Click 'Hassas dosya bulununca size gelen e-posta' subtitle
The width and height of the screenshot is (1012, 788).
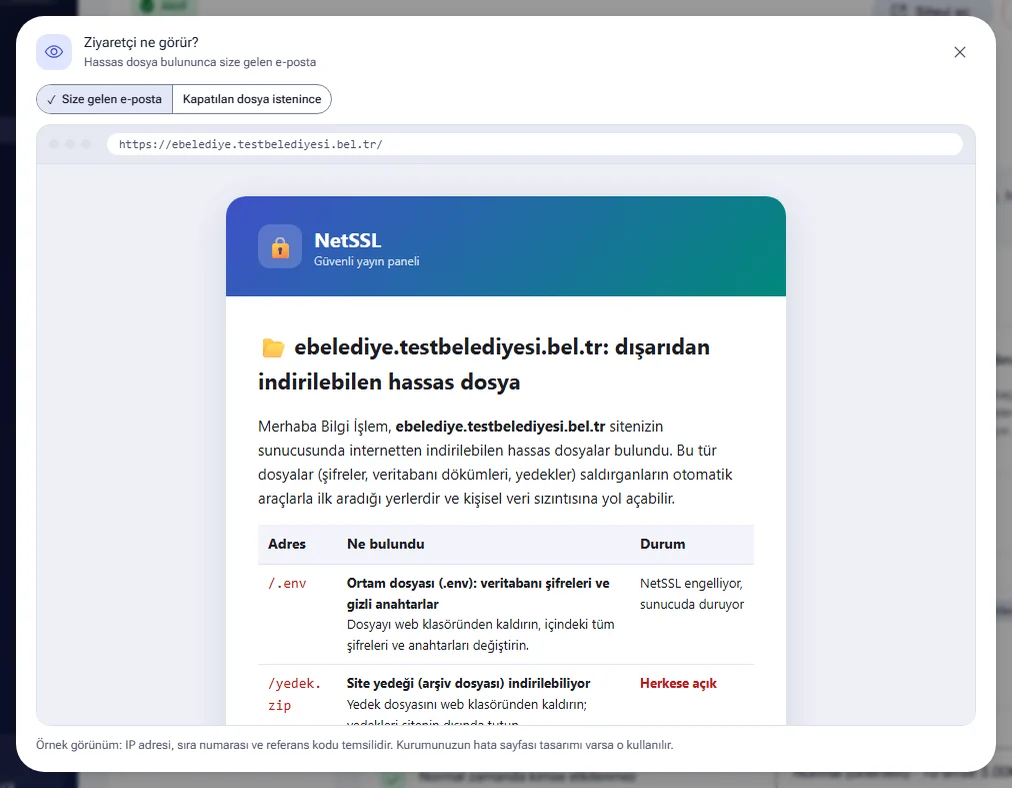[200, 62]
